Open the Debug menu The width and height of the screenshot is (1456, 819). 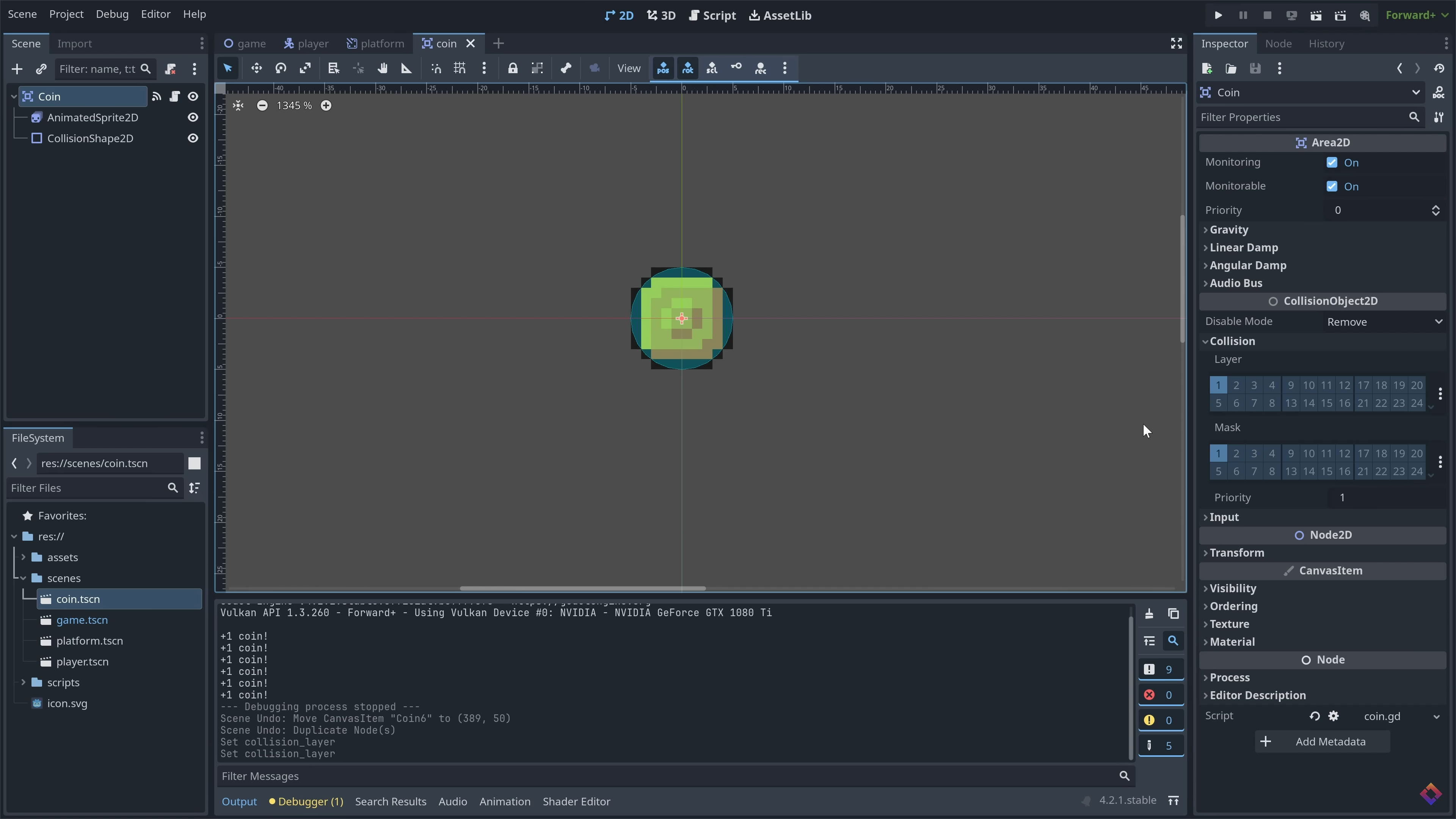112,14
